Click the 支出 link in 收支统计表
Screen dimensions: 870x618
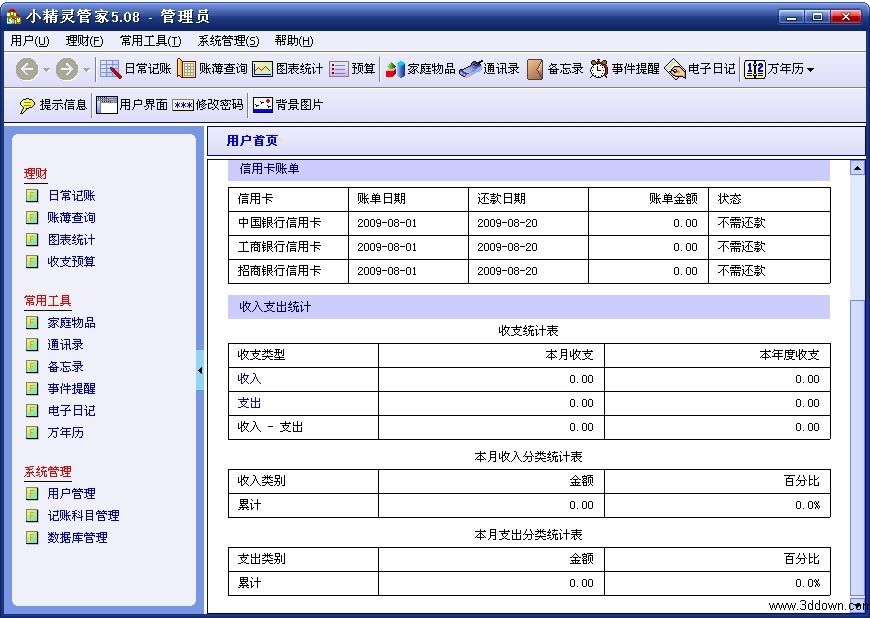tap(249, 403)
